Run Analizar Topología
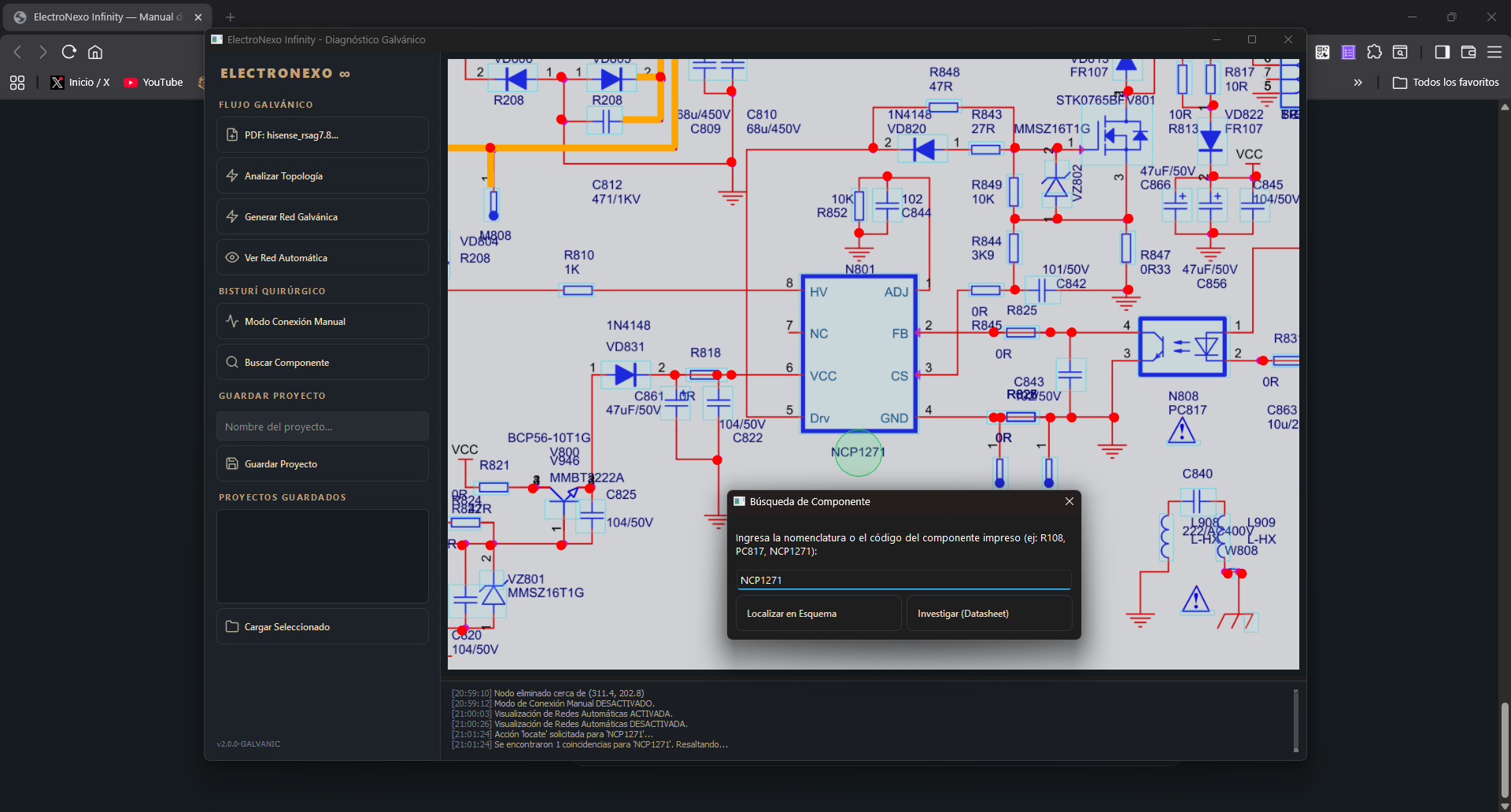 click(x=323, y=176)
